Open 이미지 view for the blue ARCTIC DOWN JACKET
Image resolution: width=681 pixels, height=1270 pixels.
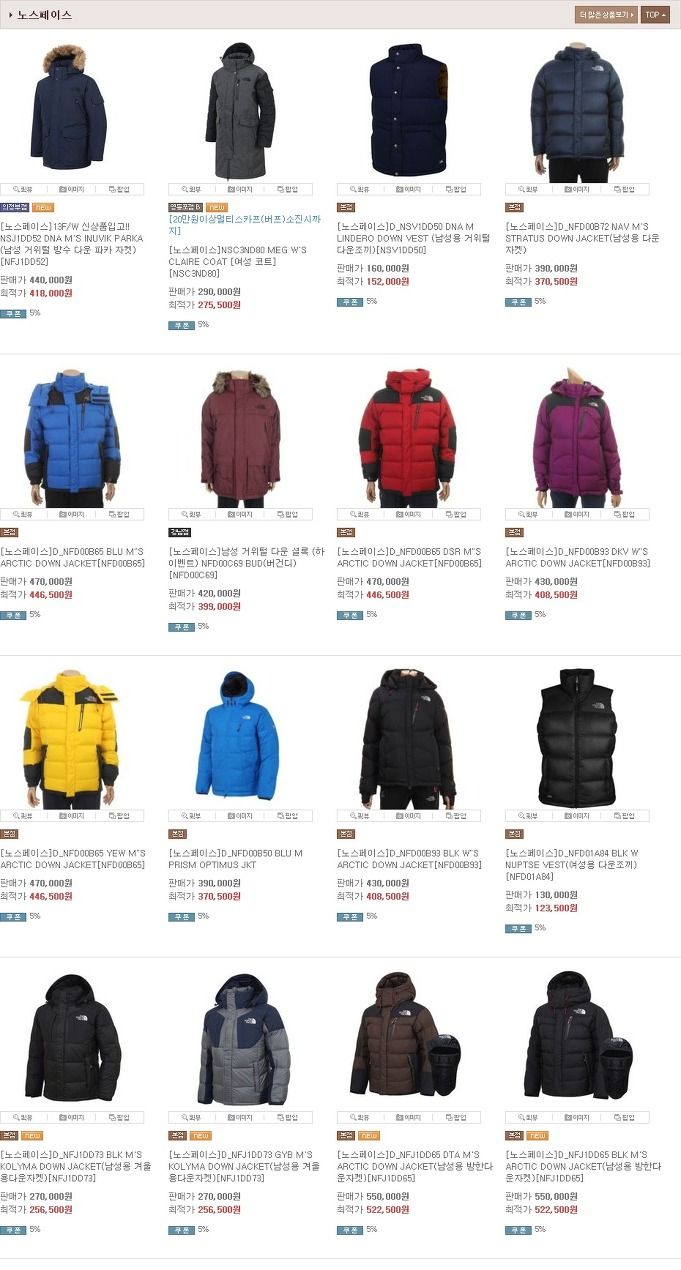pos(72,514)
